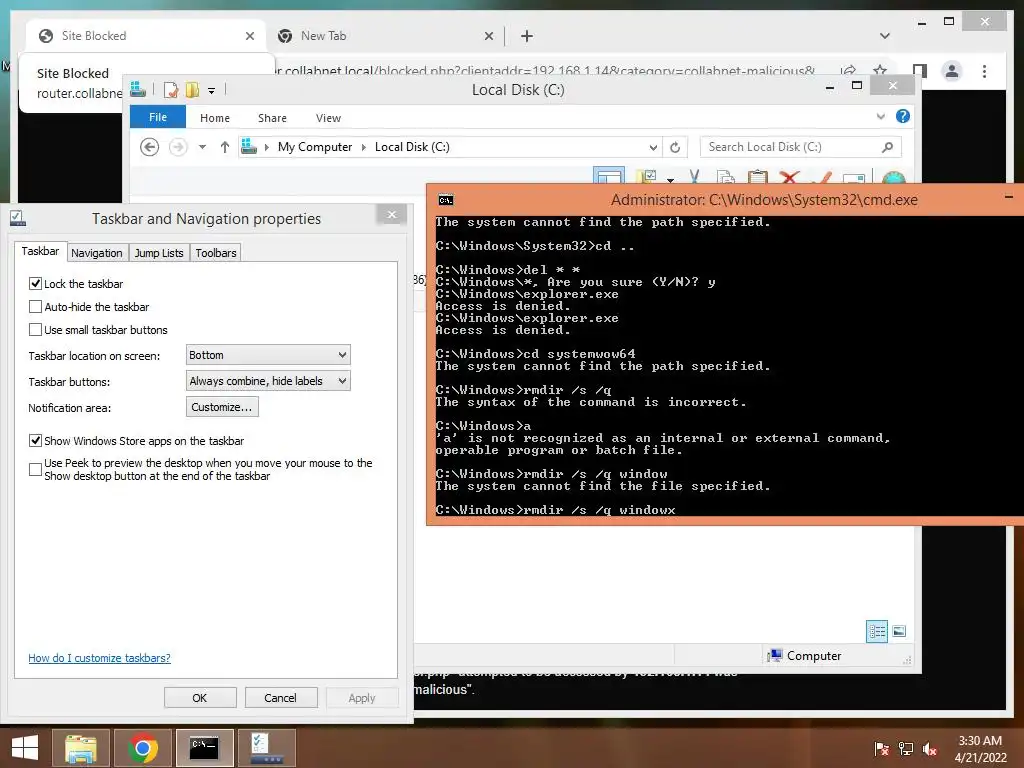The image size is (1024, 768).
Task: Open the Explorer File menu
Action: coord(158,118)
